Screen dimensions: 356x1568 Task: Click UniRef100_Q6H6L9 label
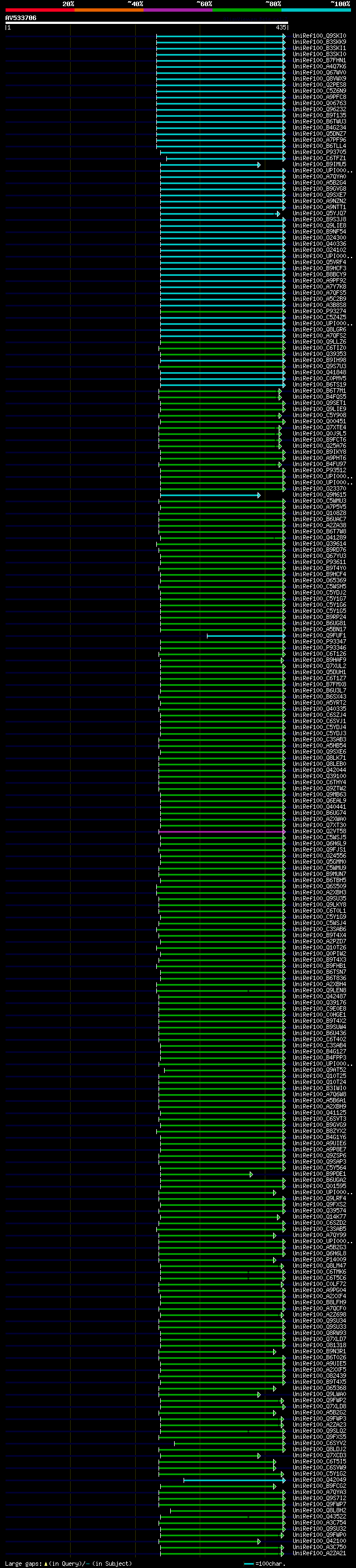point(319,844)
